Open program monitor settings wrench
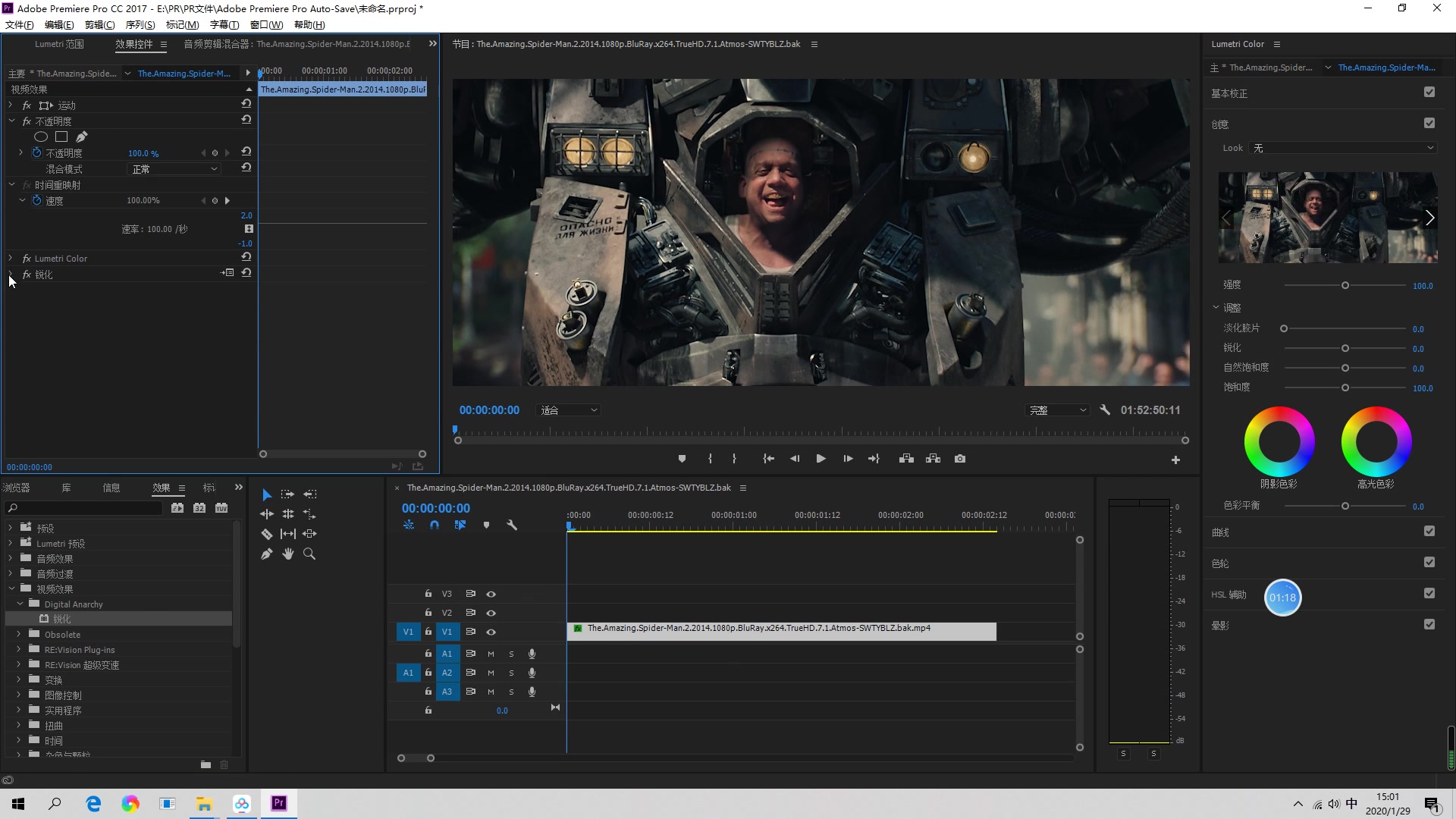 point(1105,409)
